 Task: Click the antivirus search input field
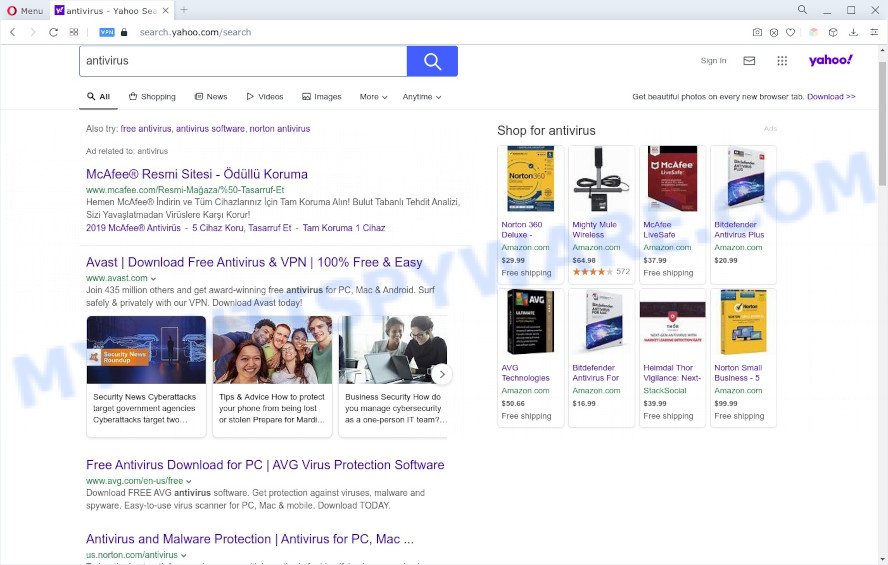[243, 61]
